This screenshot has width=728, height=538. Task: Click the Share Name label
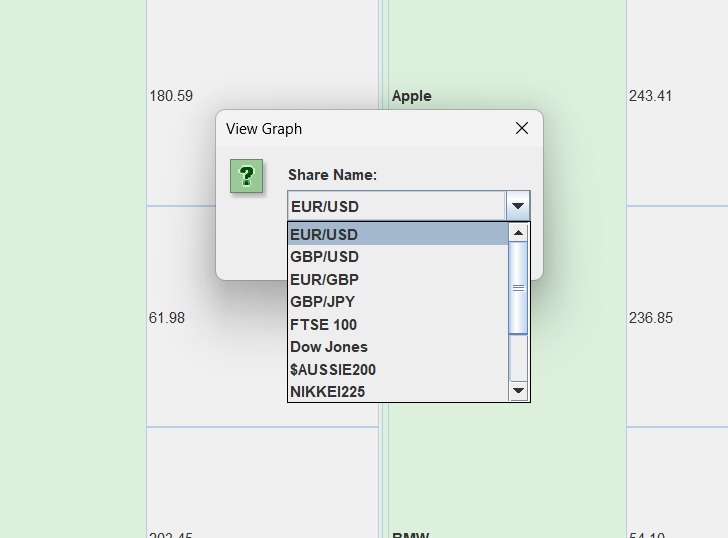point(332,175)
